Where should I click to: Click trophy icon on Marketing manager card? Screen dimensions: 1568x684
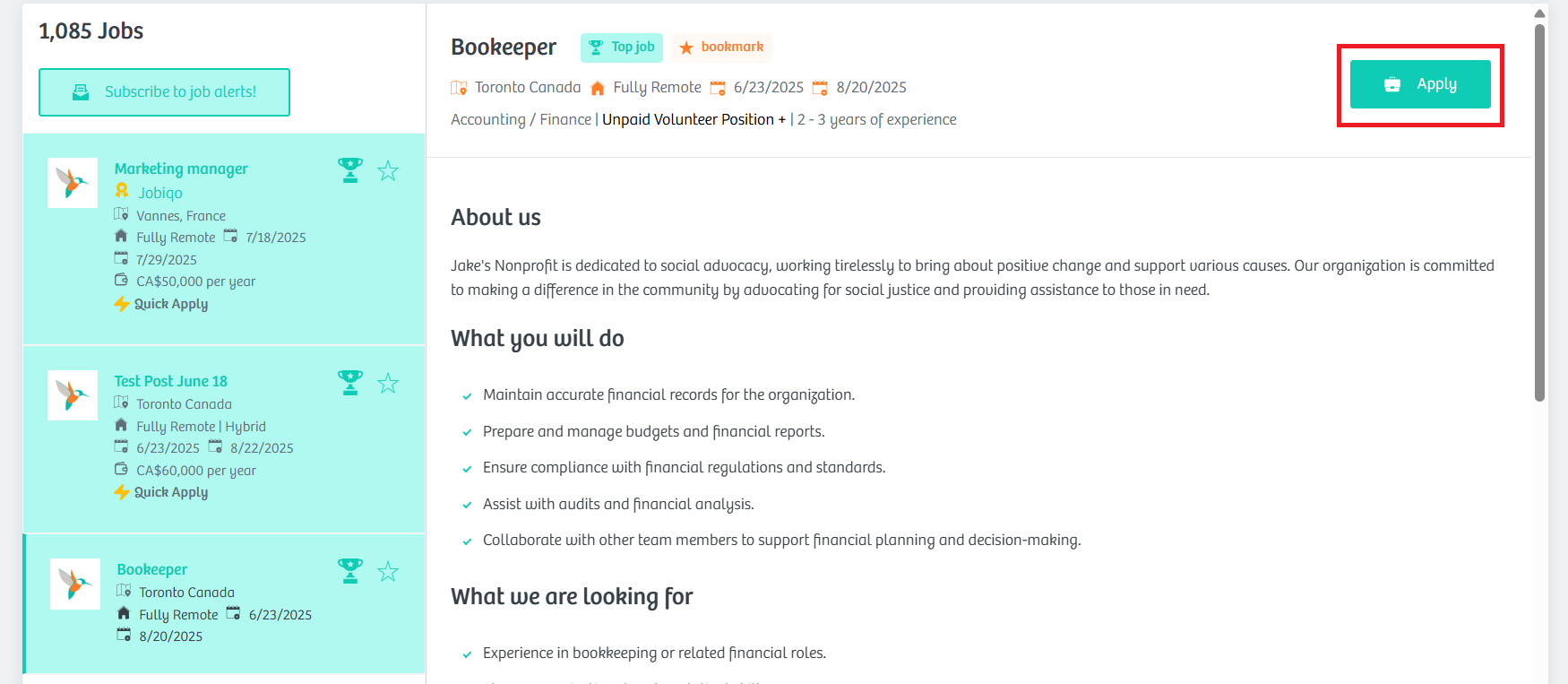(350, 170)
